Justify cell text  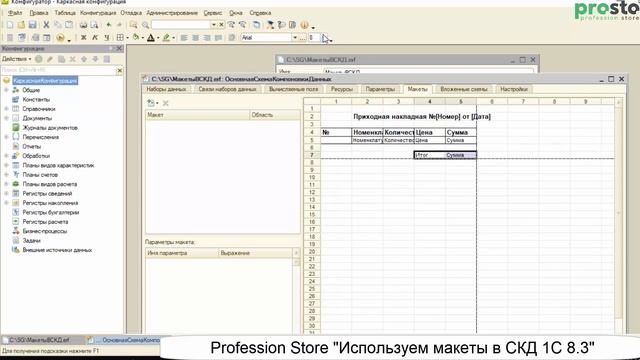(218, 38)
